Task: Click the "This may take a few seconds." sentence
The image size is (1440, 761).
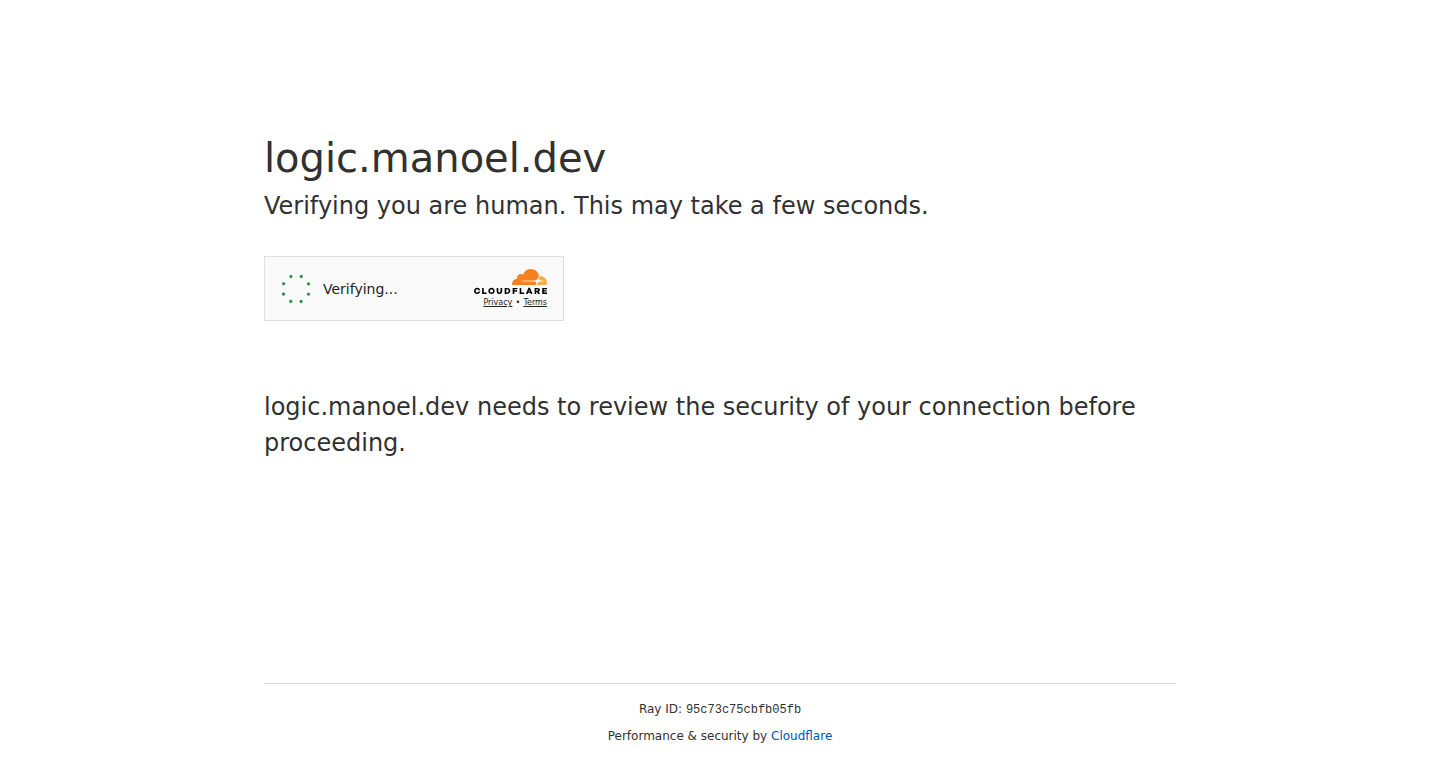Action: [751, 206]
